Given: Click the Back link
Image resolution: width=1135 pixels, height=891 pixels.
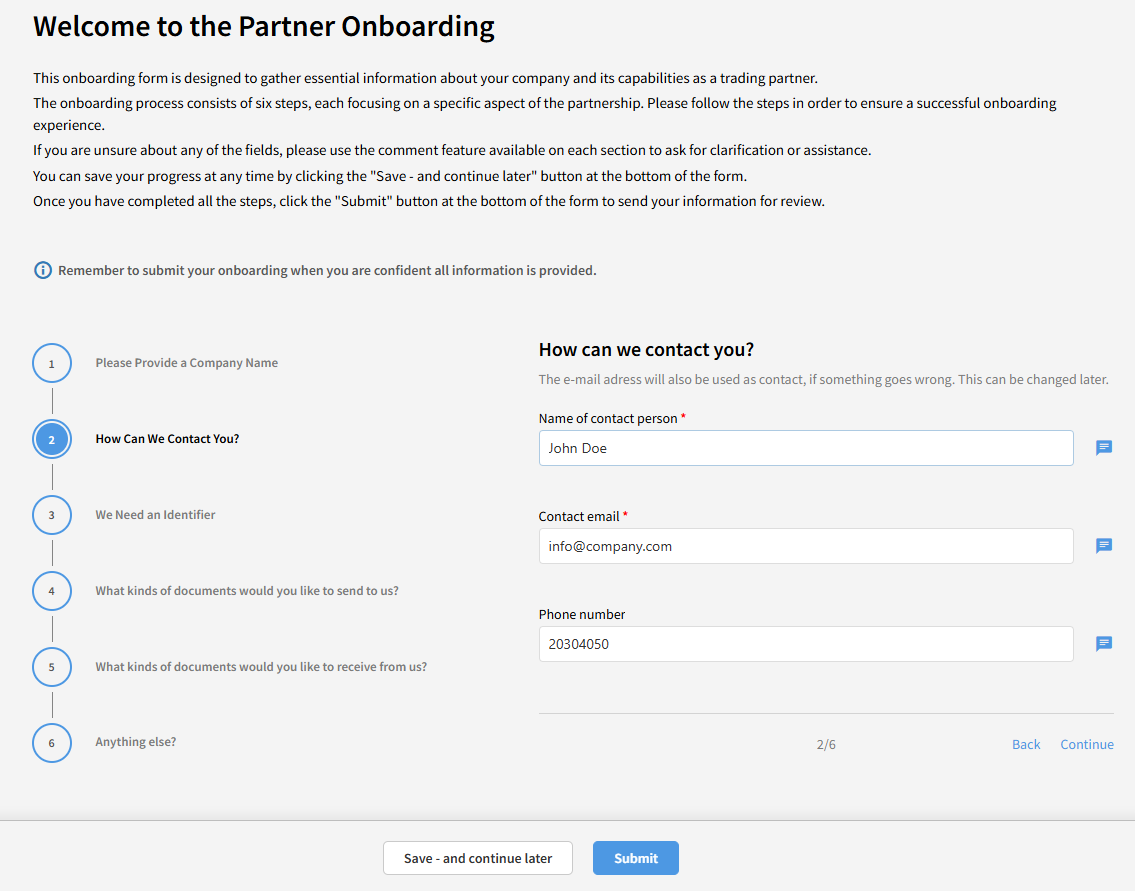Looking at the screenshot, I should click(1026, 745).
